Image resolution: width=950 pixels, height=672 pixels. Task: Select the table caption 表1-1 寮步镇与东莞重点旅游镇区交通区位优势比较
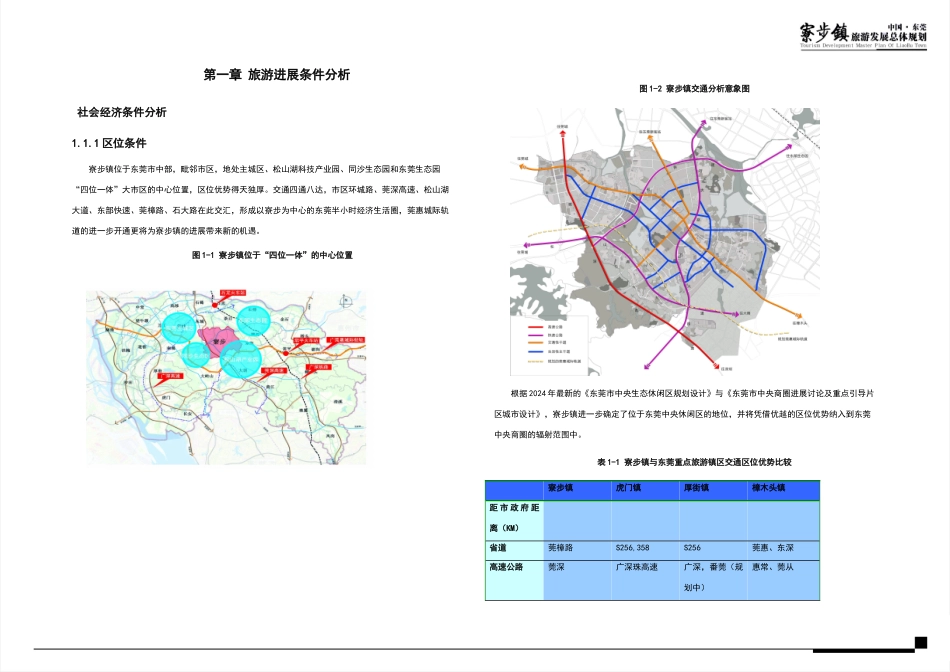pyautogui.click(x=694, y=462)
